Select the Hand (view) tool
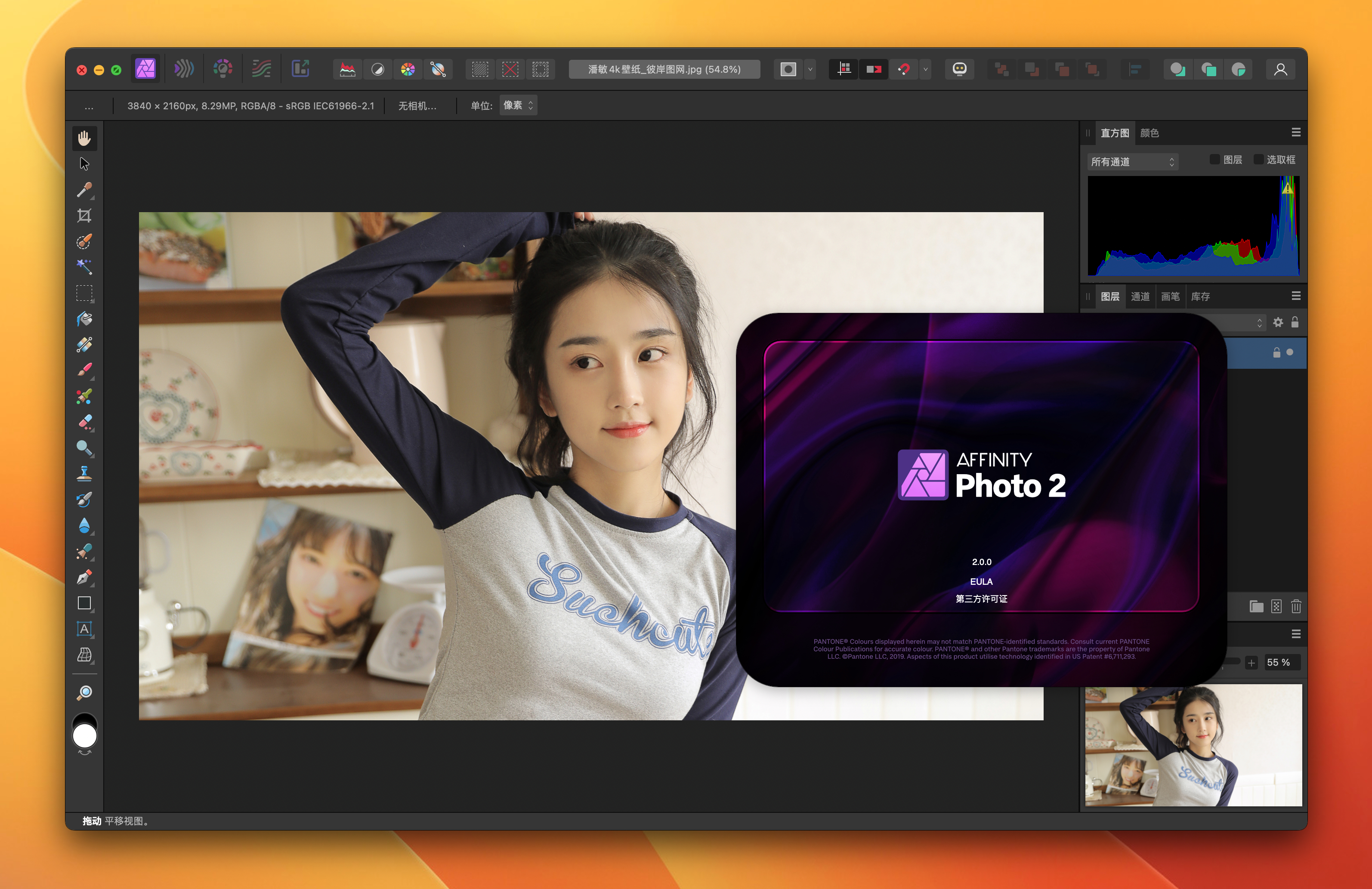 [84, 138]
